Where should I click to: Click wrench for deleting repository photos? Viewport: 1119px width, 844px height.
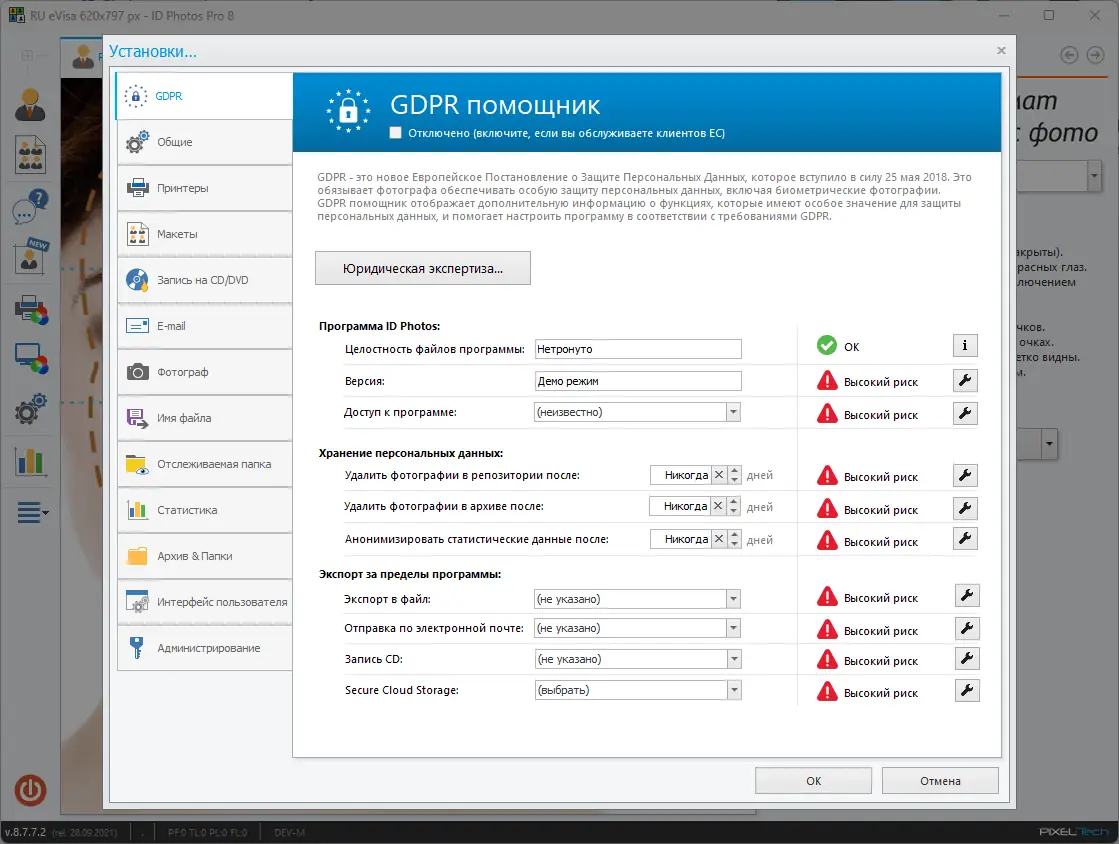965,475
